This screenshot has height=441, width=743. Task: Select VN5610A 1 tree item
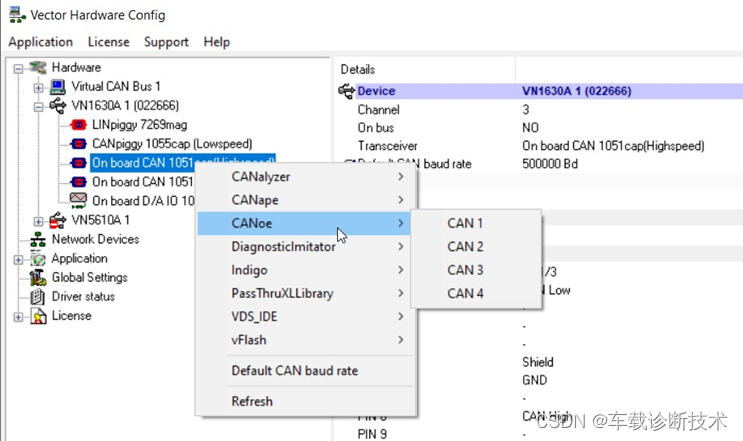(100, 220)
